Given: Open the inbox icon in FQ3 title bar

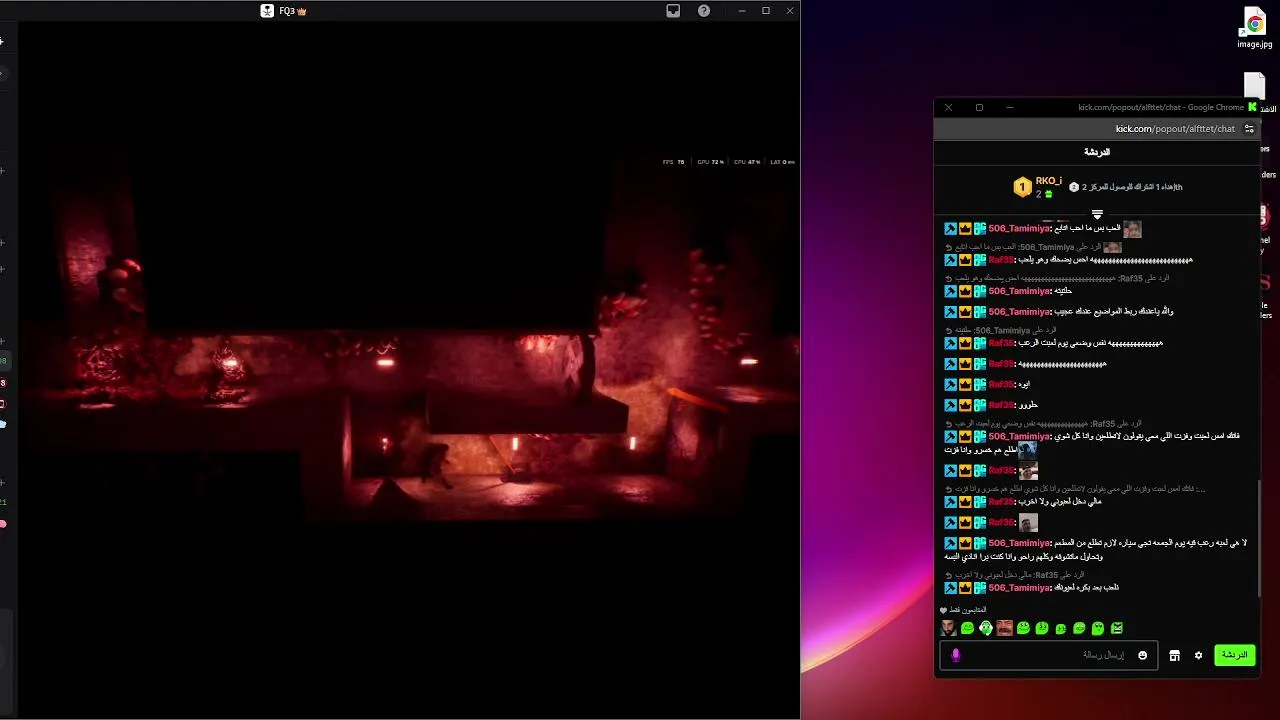Looking at the screenshot, I should (673, 11).
